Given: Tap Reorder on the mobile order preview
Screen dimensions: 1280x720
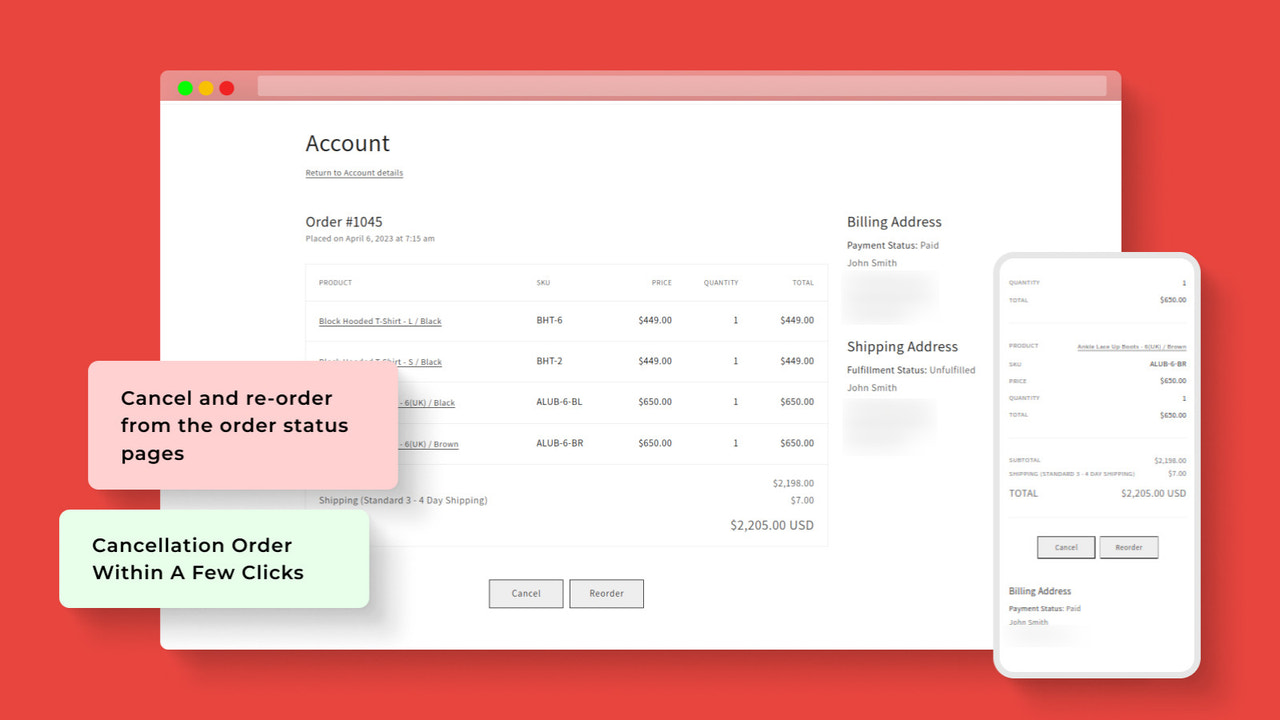Looking at the screenshot, I should [1129, 547].
